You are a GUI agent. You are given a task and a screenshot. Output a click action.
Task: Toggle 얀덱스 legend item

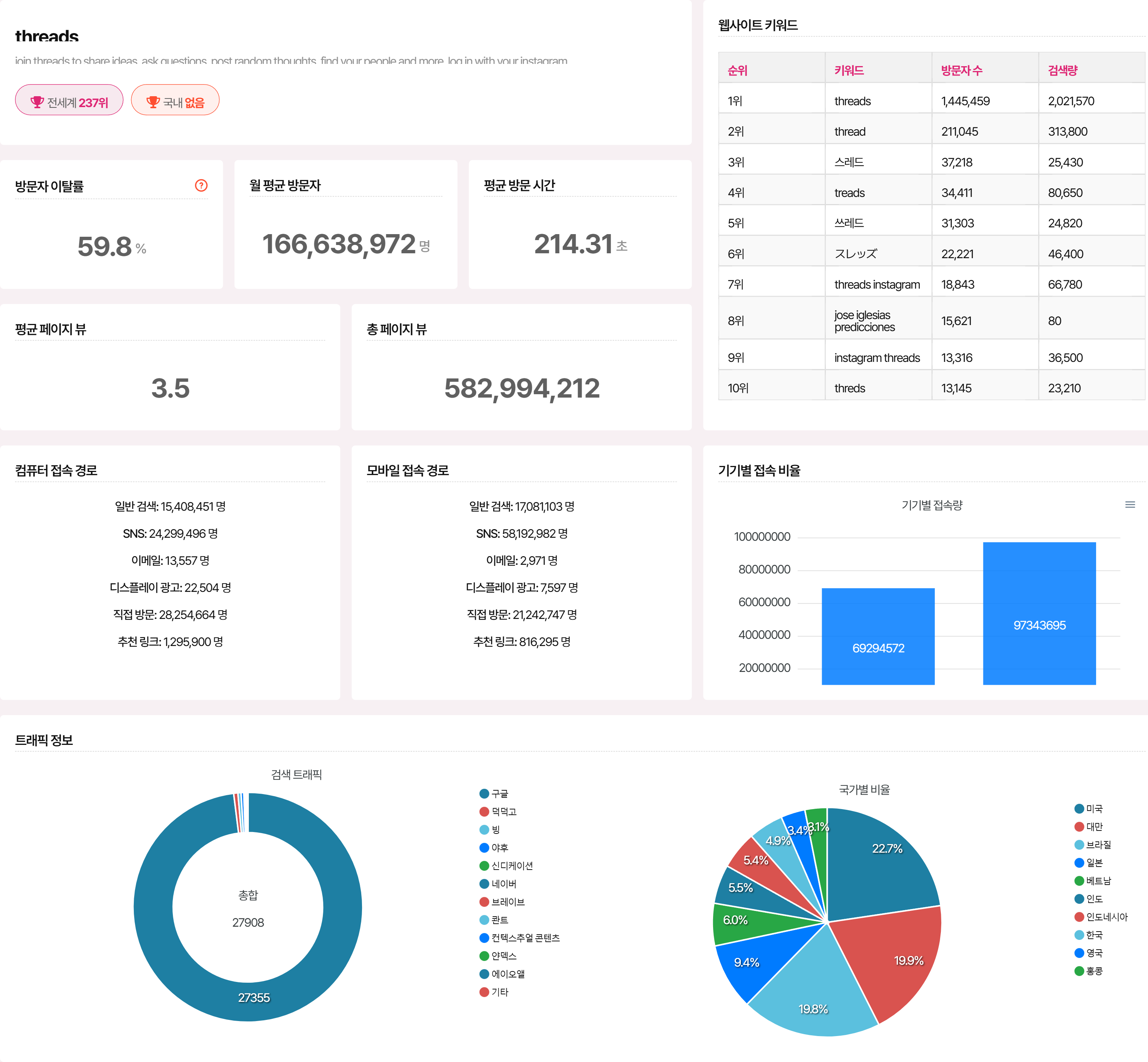click(x=498, y=956)
